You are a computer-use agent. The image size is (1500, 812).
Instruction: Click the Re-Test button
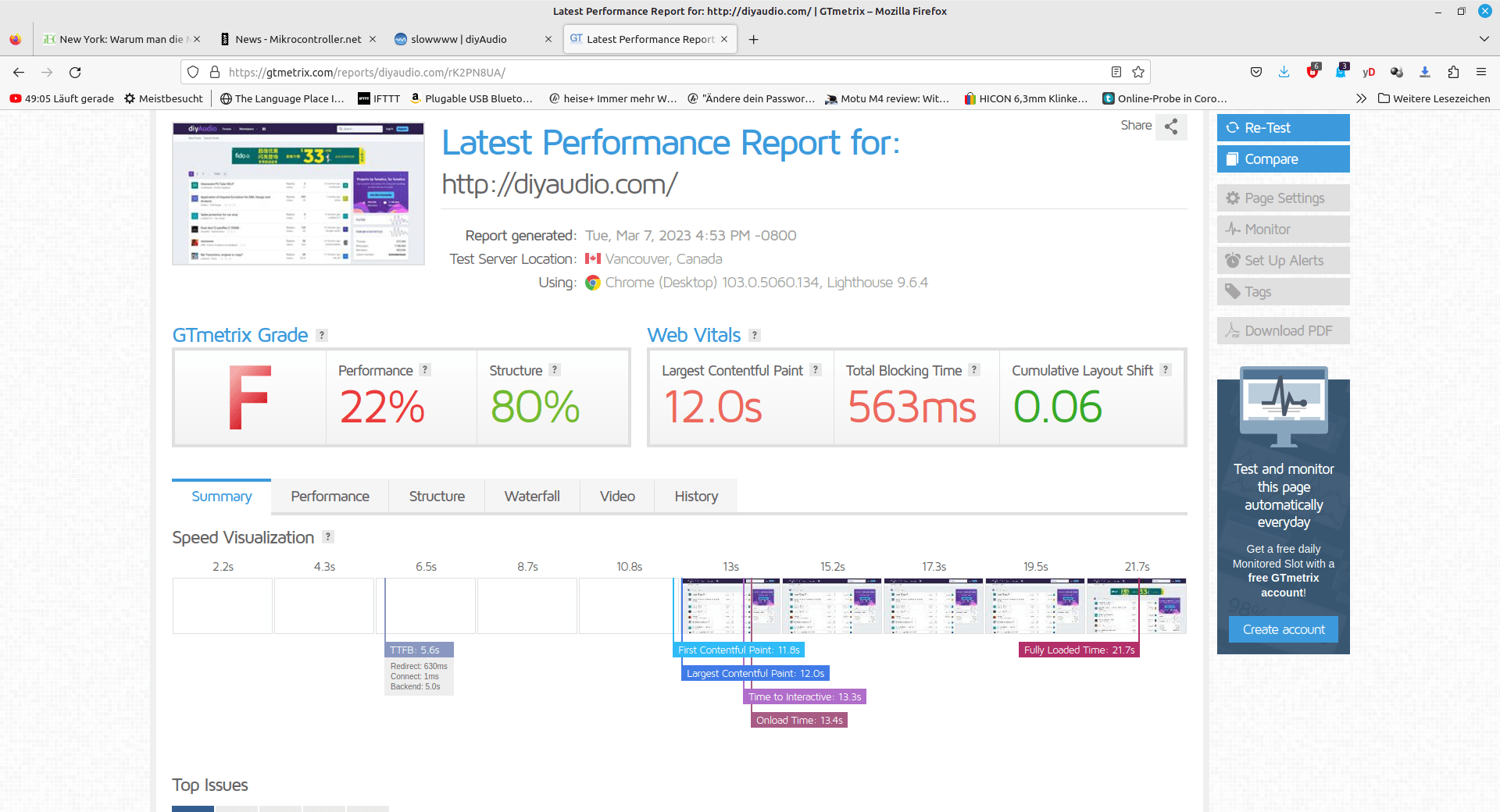point(1283,127)
